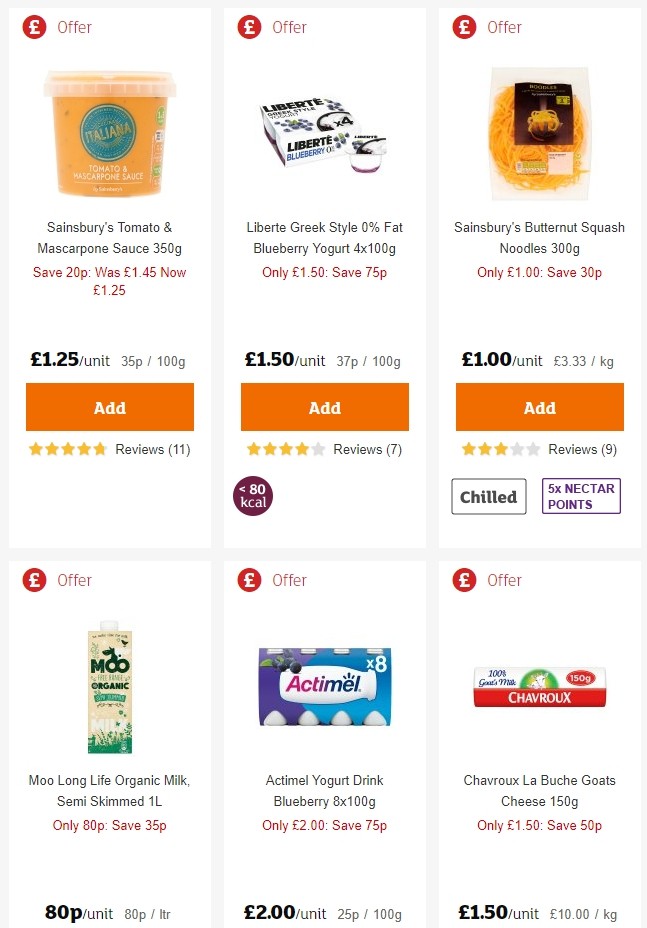
Task: Click the Offer icon on Butternut Squash Noodles
Action: (464, 27)
